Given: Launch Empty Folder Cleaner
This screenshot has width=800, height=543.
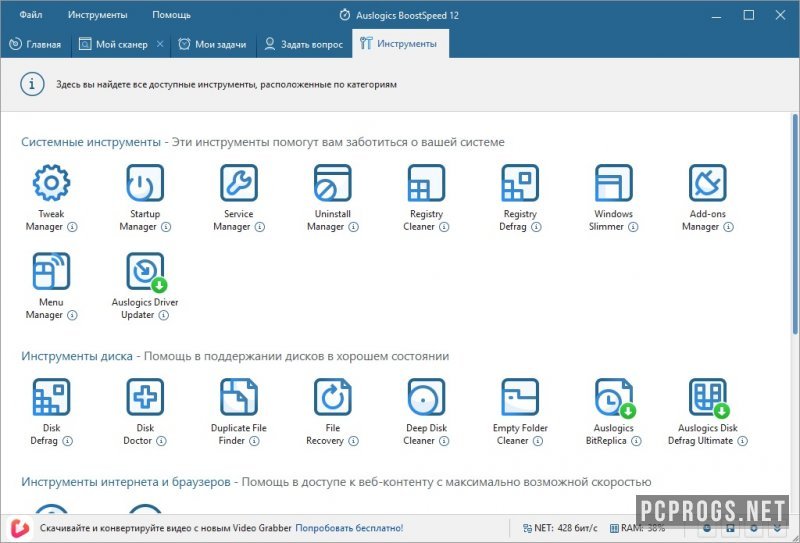Looking at the screenshot, I should [520, 397].
